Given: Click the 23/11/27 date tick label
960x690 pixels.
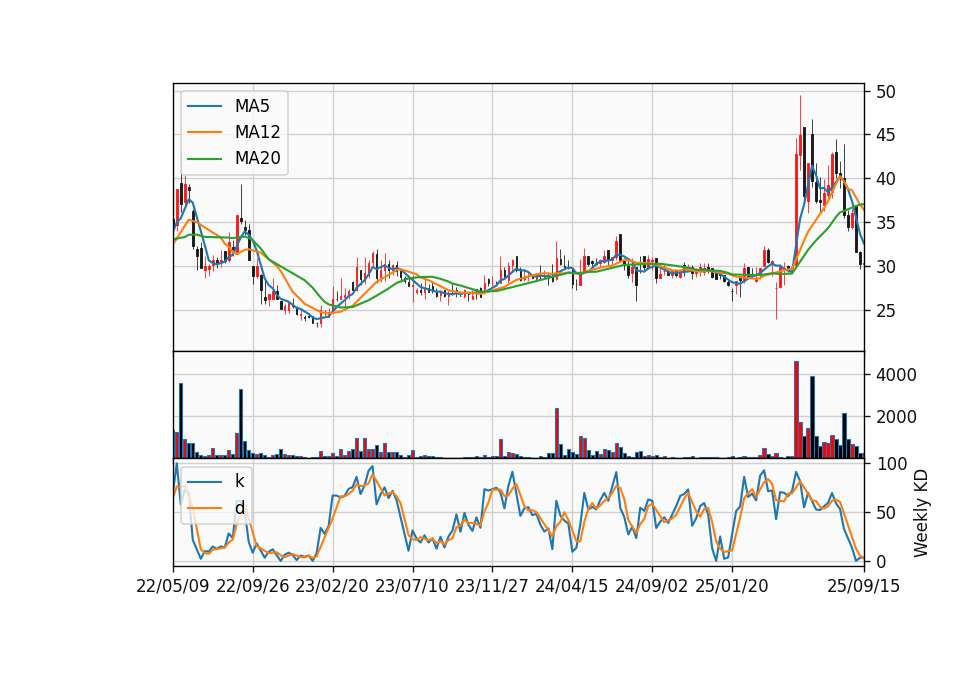Looking at the screenshot, I should tap(492, 586).
